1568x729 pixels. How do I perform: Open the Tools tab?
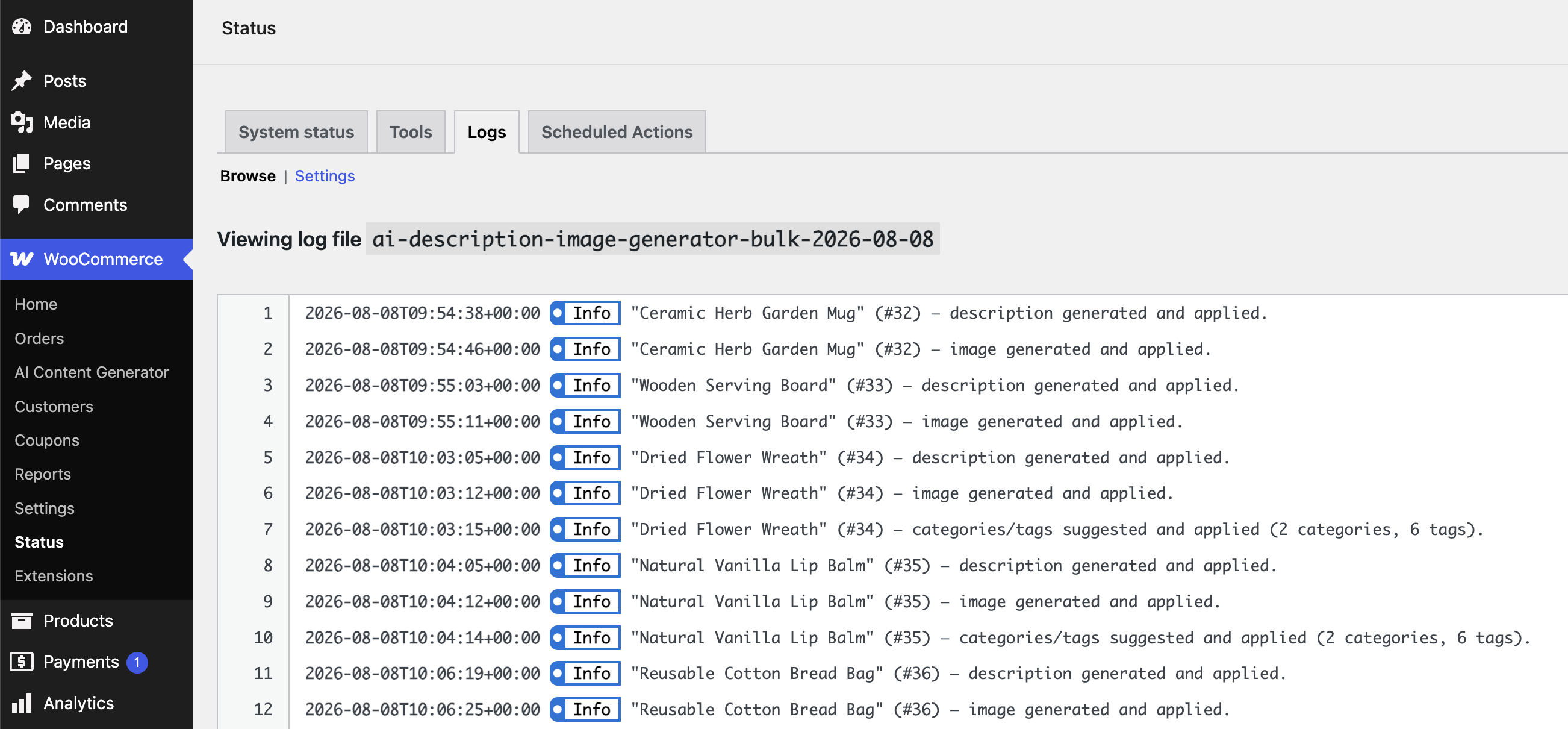(411, 131)
